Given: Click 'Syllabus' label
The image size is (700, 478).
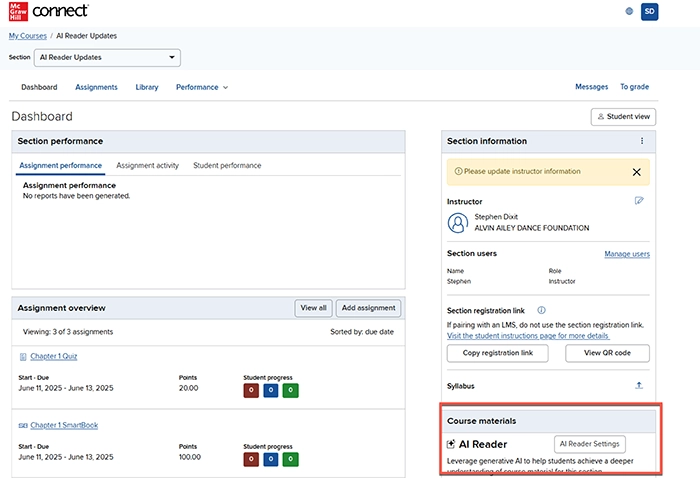Looking at the screenshot, I should point(461,386).
